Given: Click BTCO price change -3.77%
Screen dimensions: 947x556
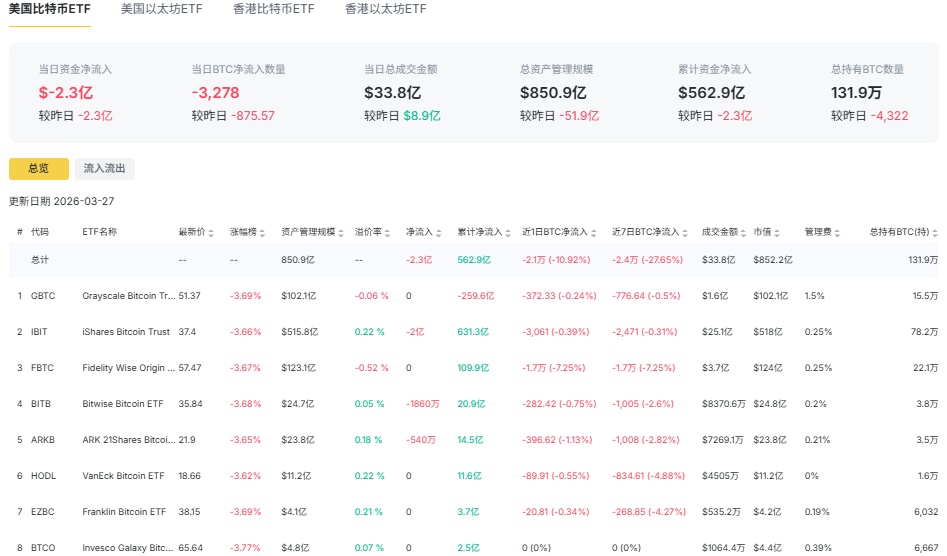Looking at the screenshot, I should [x=245, y=548].
